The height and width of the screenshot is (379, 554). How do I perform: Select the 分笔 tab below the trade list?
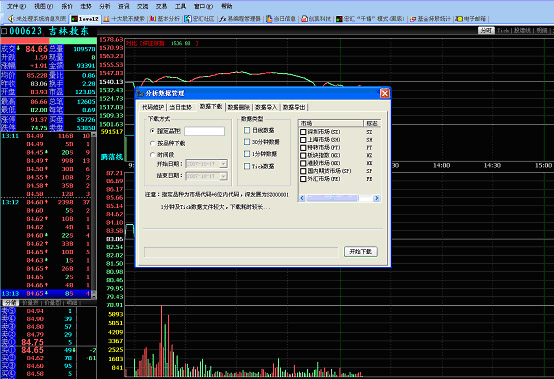coord(10,303)
